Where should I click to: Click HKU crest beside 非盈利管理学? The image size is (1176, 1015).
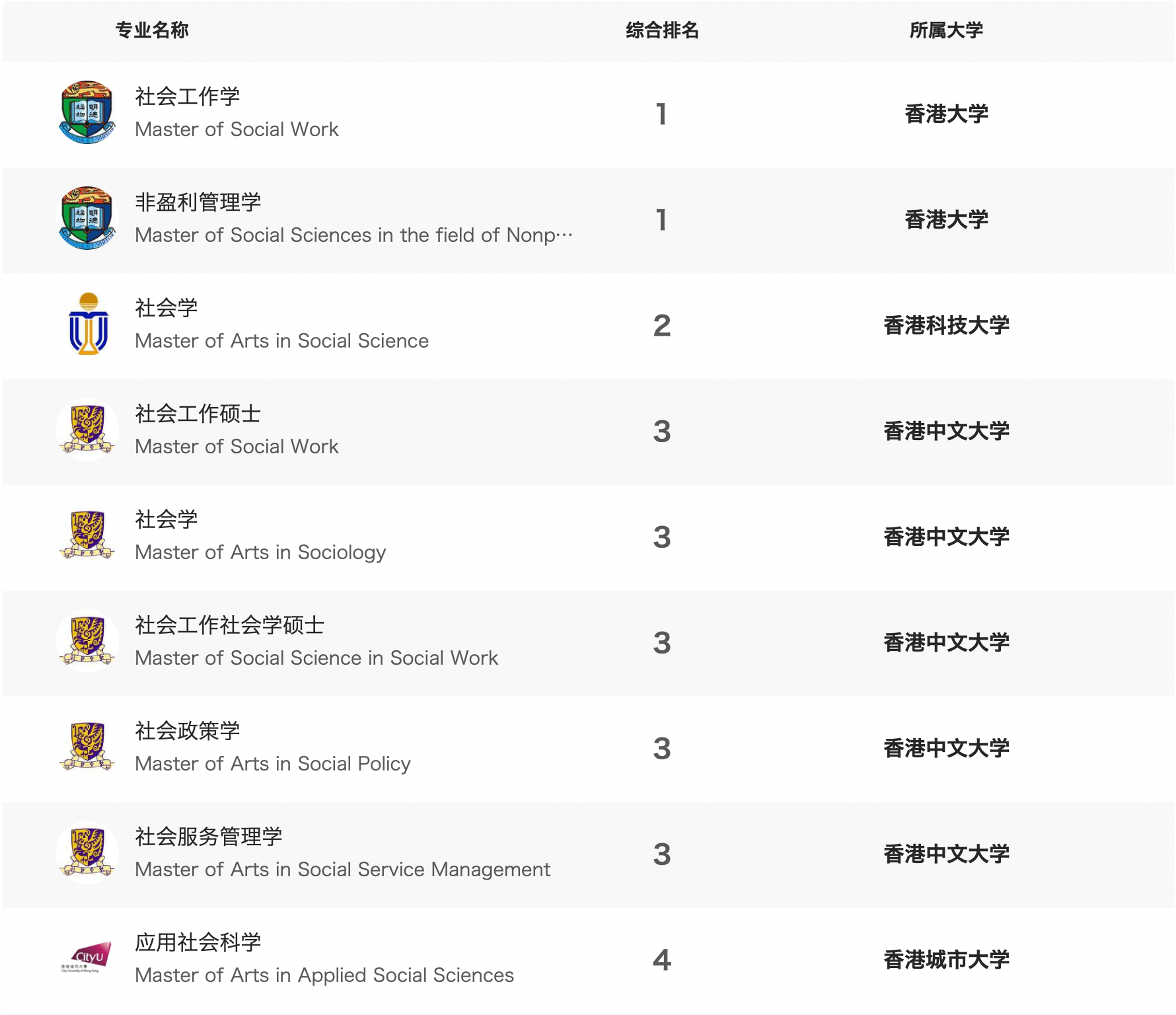87,218
